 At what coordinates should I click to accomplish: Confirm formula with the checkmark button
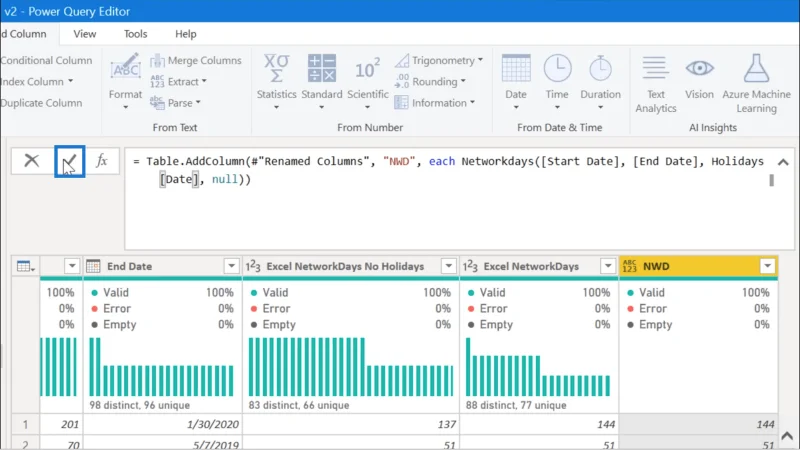(69, 161)
